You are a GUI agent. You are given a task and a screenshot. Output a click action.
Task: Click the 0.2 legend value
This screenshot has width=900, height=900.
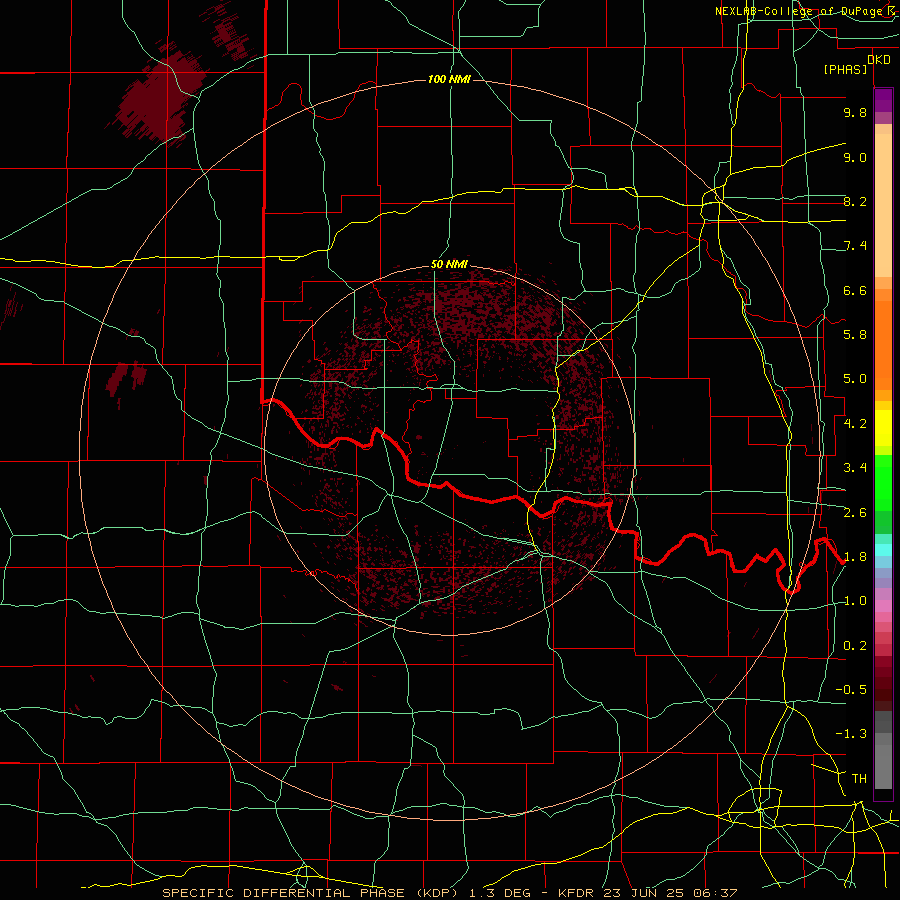pos(855,646)
